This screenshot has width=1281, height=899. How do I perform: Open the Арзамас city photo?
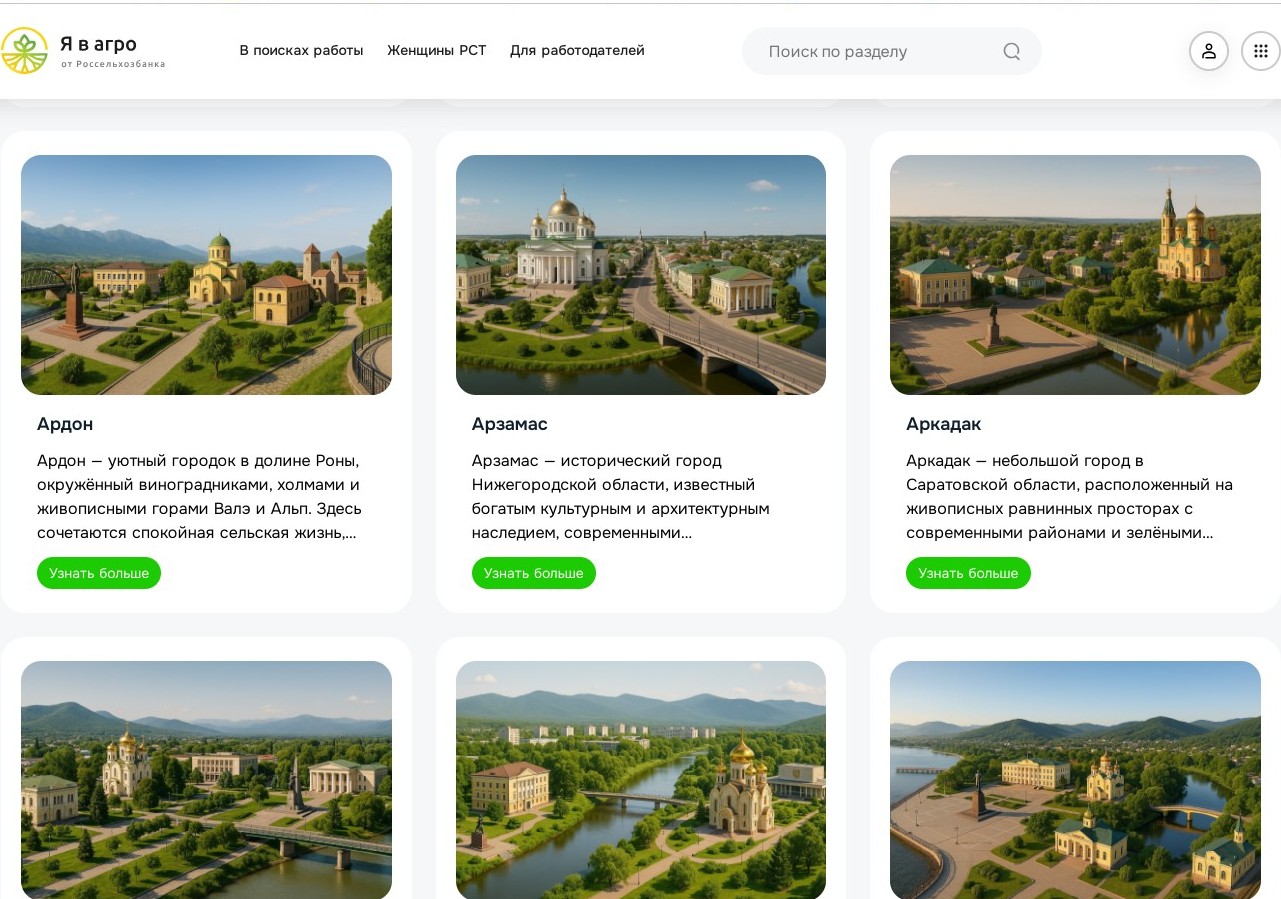click(x=640, y=275)
